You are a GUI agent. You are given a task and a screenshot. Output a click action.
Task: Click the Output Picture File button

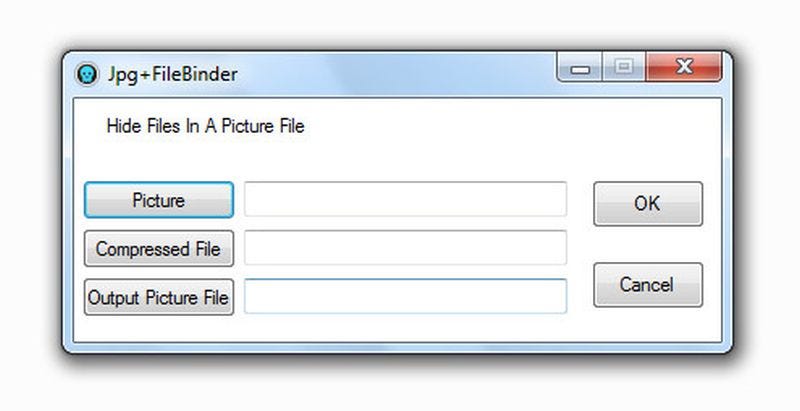click(159, 297)
